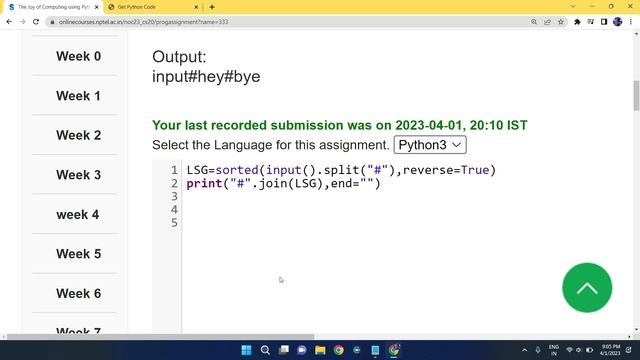Show hidden system tray icons
The width and height of the screenshot is (640, 360).
point(524,350)
